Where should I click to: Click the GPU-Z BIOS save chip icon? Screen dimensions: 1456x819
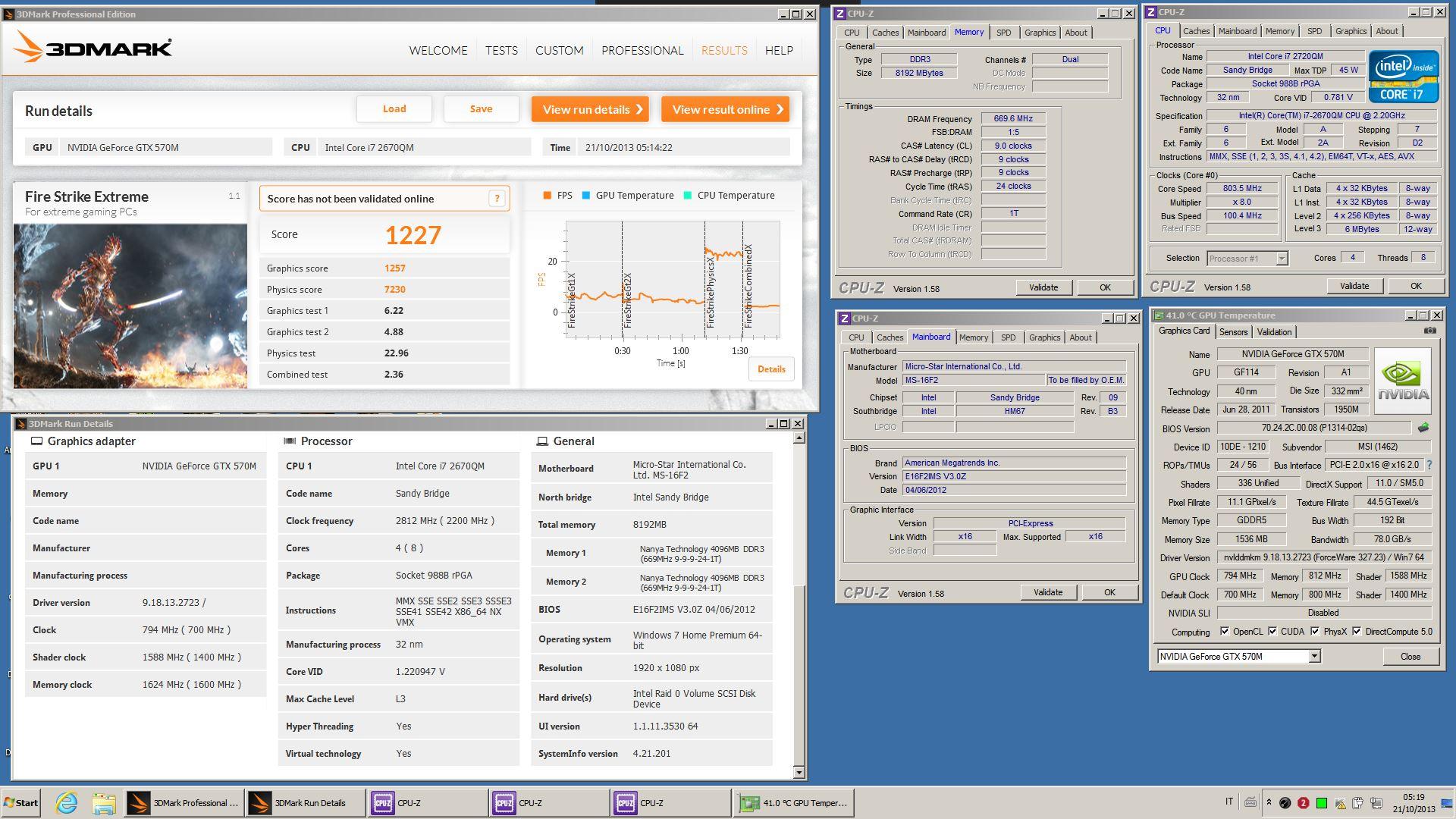click(1423, 428)
